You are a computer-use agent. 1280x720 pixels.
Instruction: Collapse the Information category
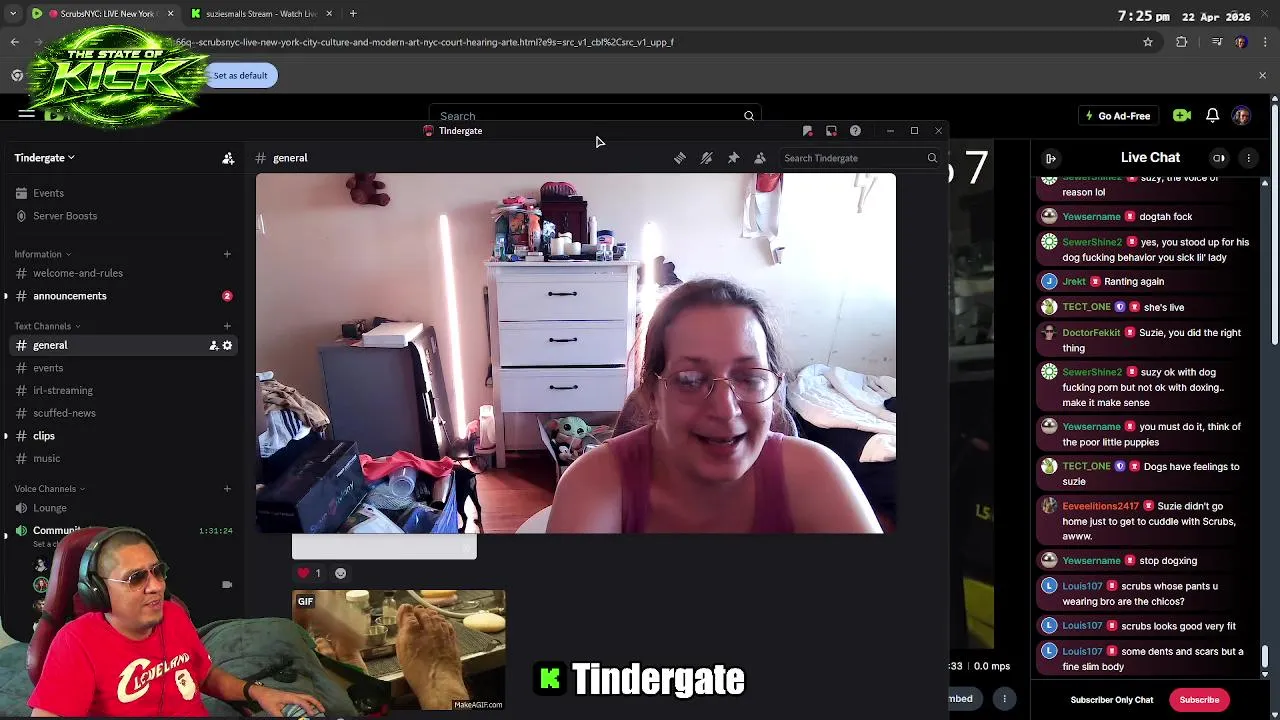(42, 254)
